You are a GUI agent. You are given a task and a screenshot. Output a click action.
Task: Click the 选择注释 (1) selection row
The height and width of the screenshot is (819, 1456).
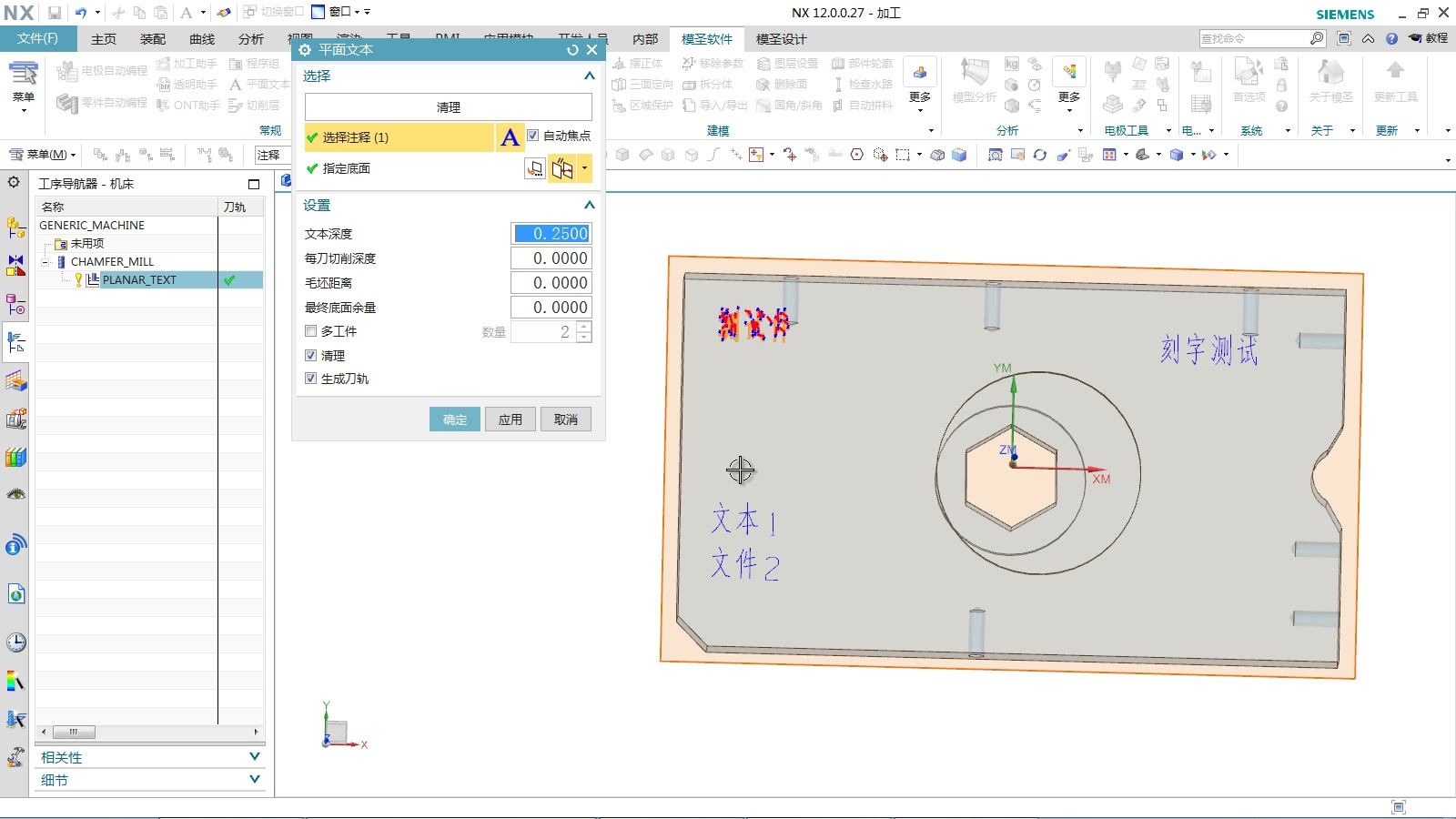coord(399,137)
